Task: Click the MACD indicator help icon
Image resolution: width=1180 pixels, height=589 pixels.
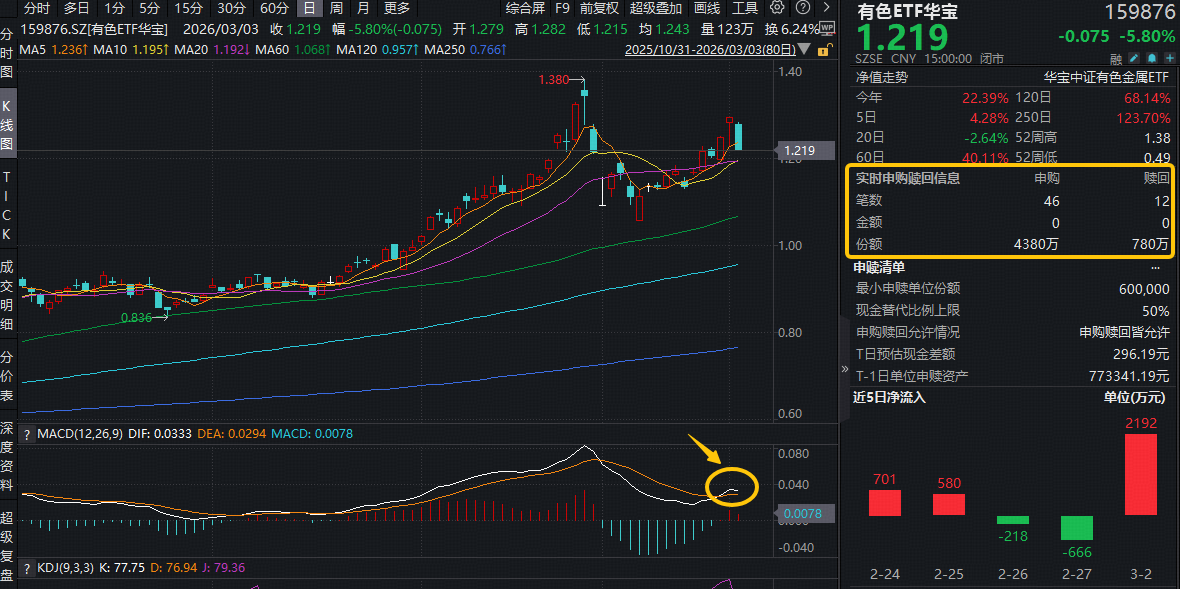Action: click(27, 434)
